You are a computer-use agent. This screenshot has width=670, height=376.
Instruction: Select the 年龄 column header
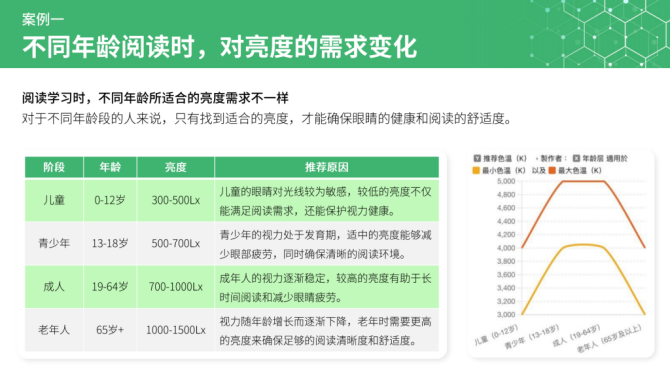[x=110, y=167]
